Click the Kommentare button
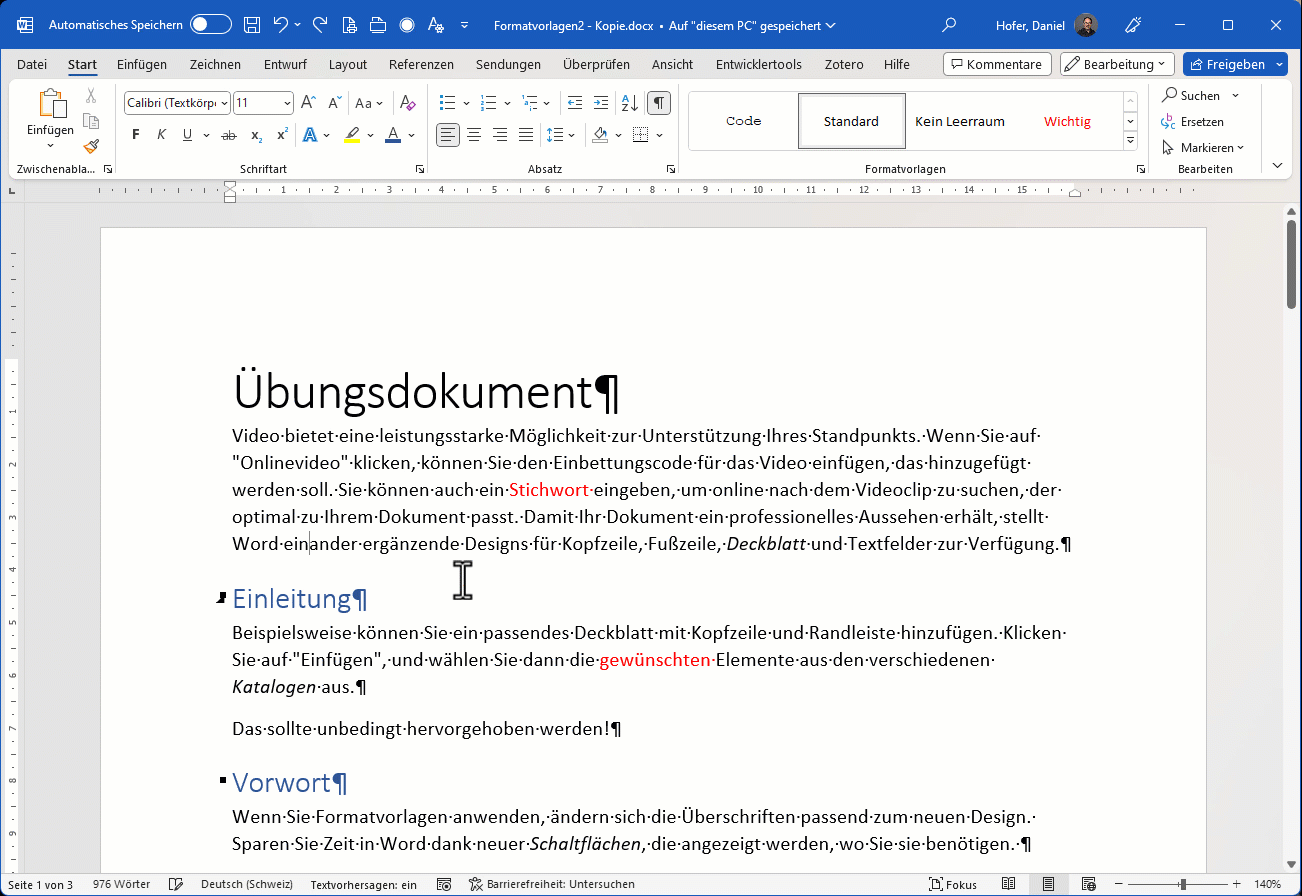 pos(996,65)
